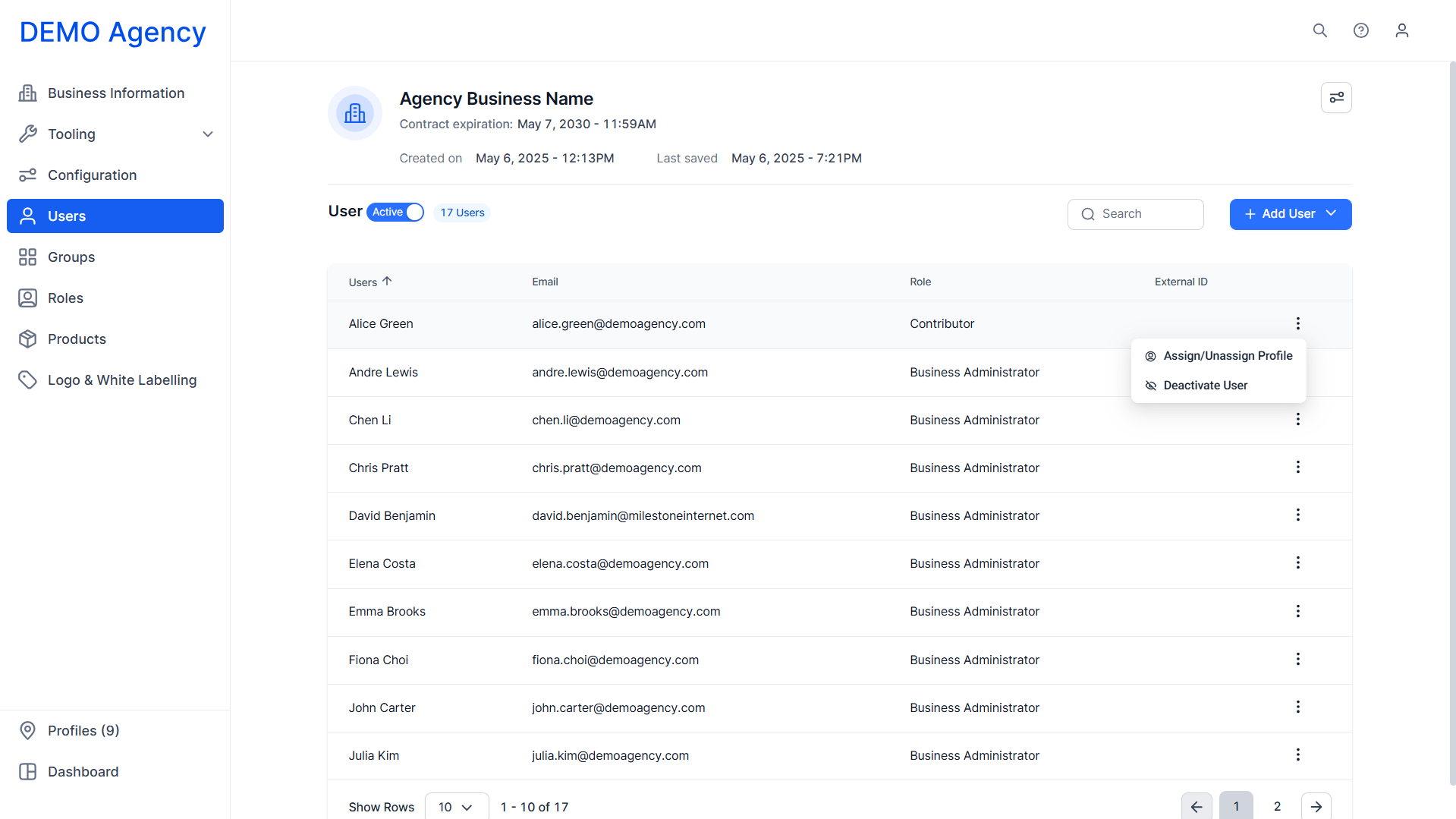Open the help question mark icon
This screenshot has height=819, width=1456.
[1361, 30]
